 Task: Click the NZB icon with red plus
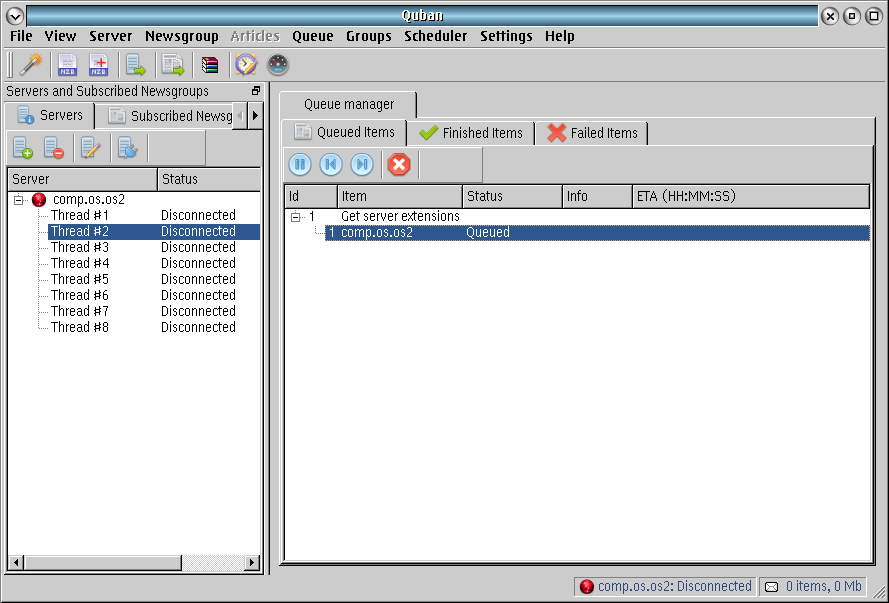click(98, 65)
